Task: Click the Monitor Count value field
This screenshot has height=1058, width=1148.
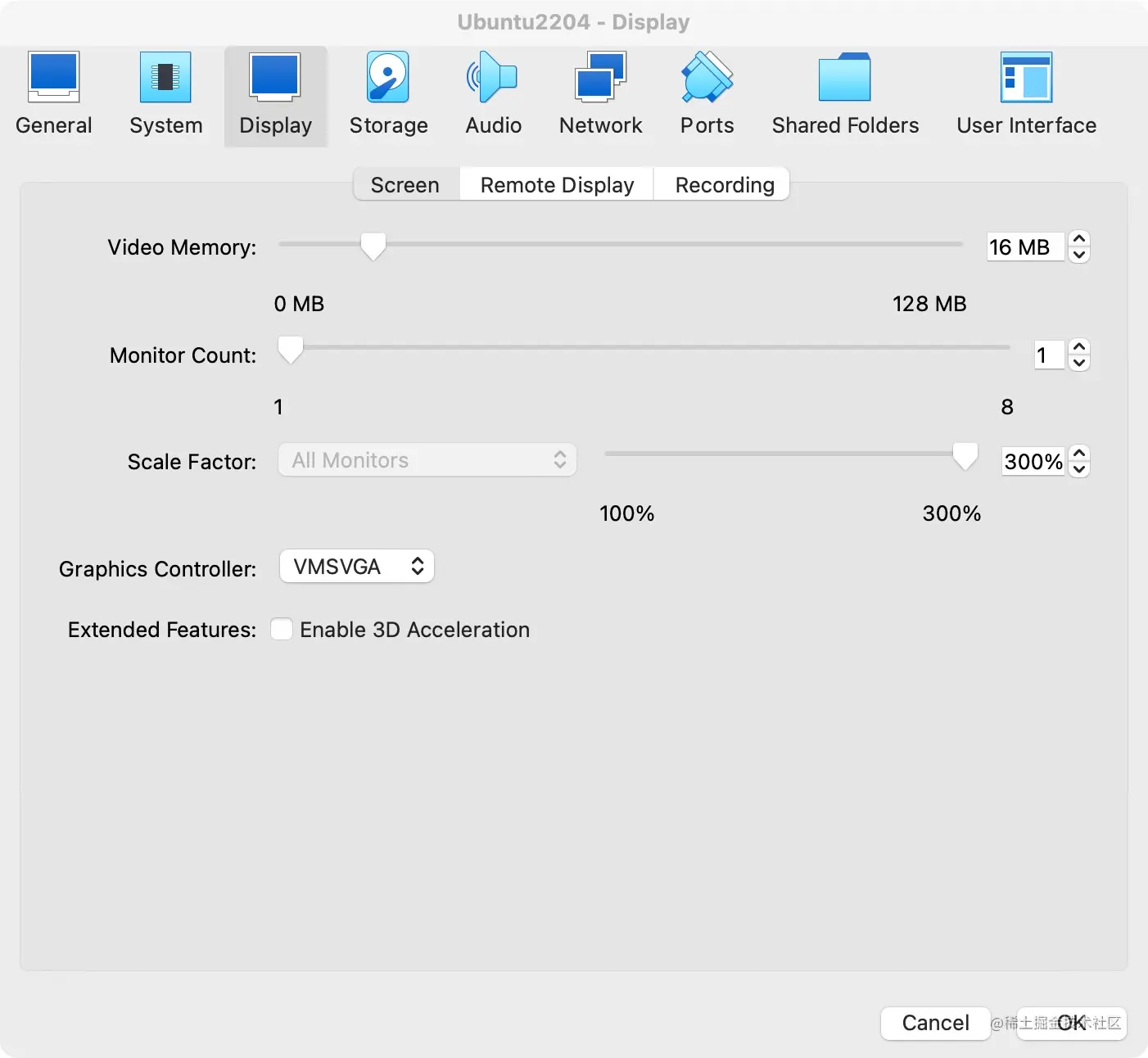Action: pyautogui.click(x=1049, y=355)
